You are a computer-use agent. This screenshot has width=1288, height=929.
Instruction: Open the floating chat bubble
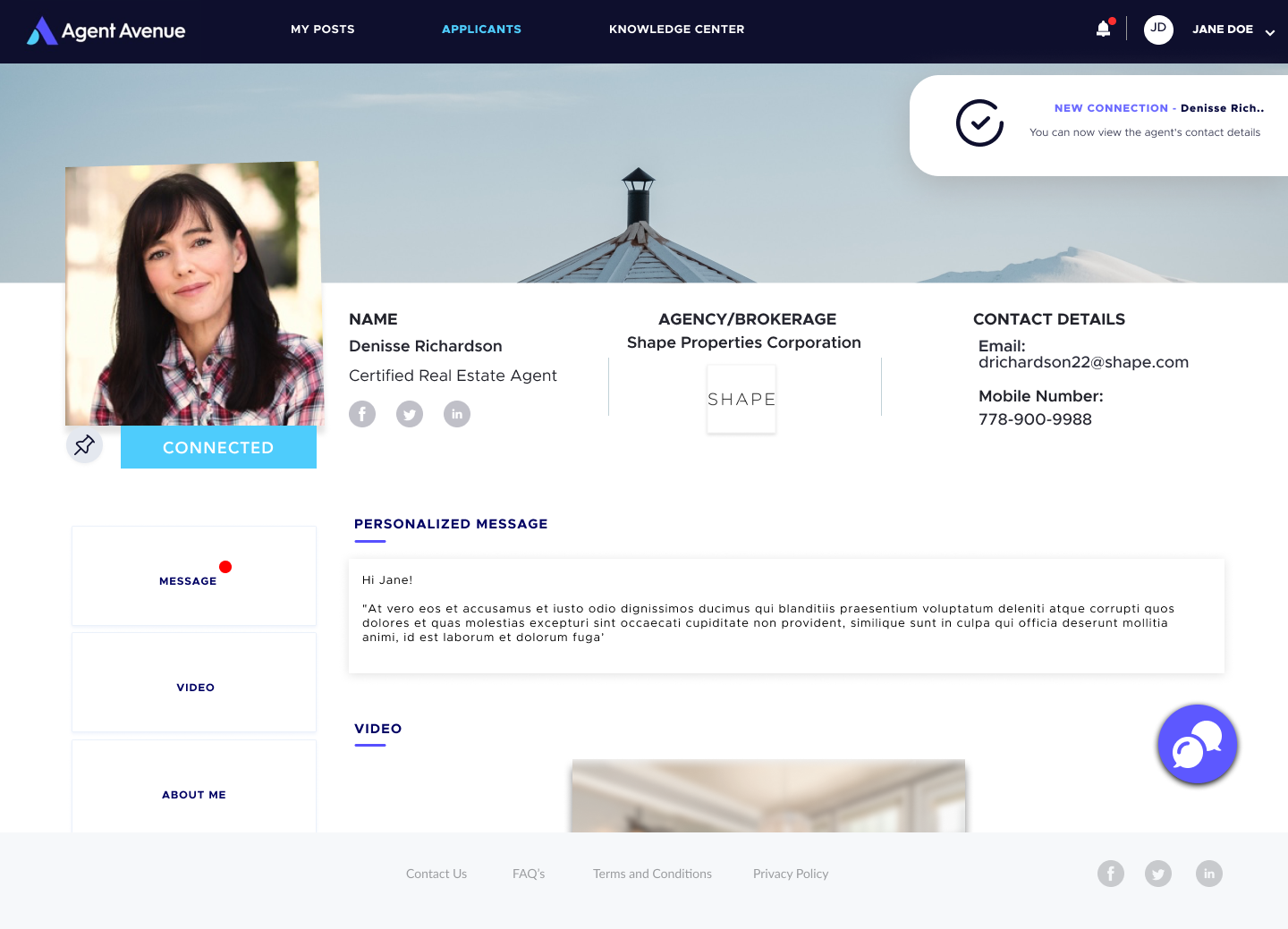[x=1197, y=744]
